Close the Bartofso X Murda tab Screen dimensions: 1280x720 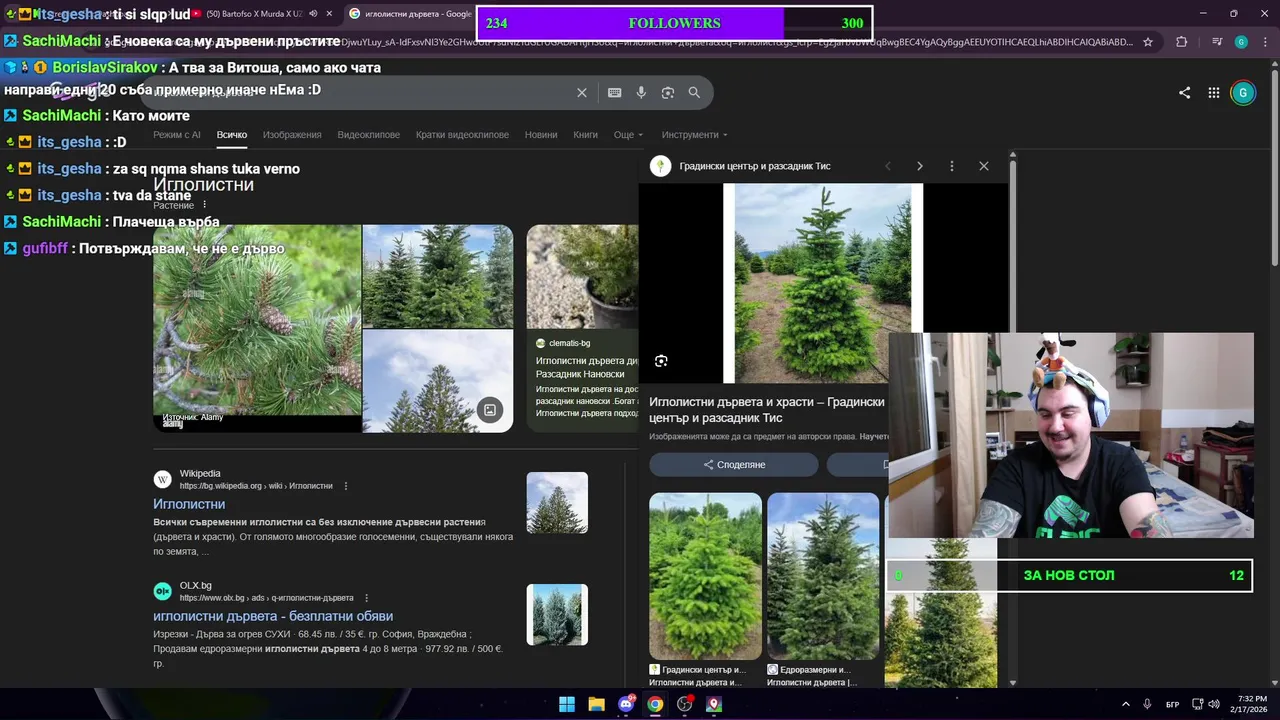(329, 14)
